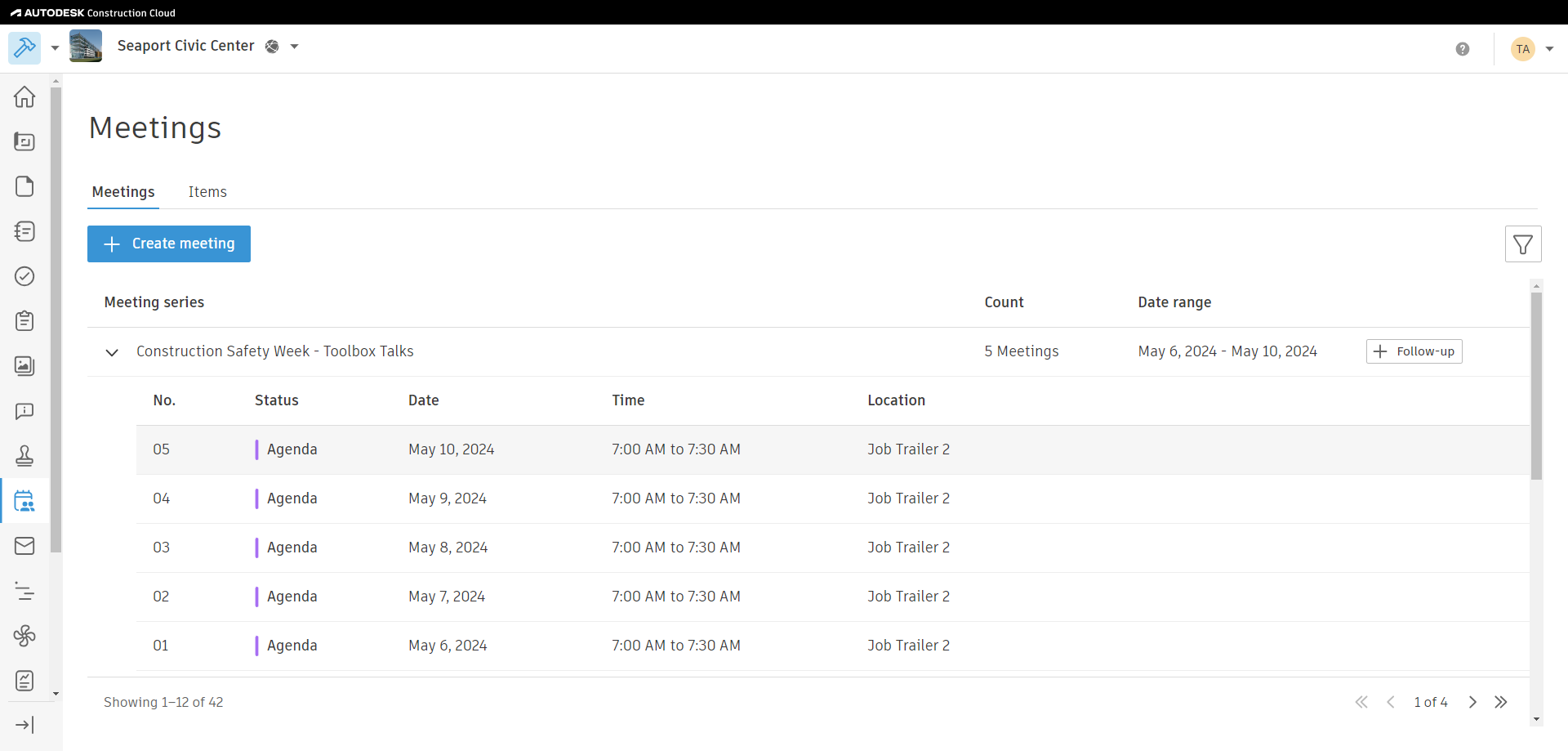Expand the sidebar with arrow icon

pos(24,725)
